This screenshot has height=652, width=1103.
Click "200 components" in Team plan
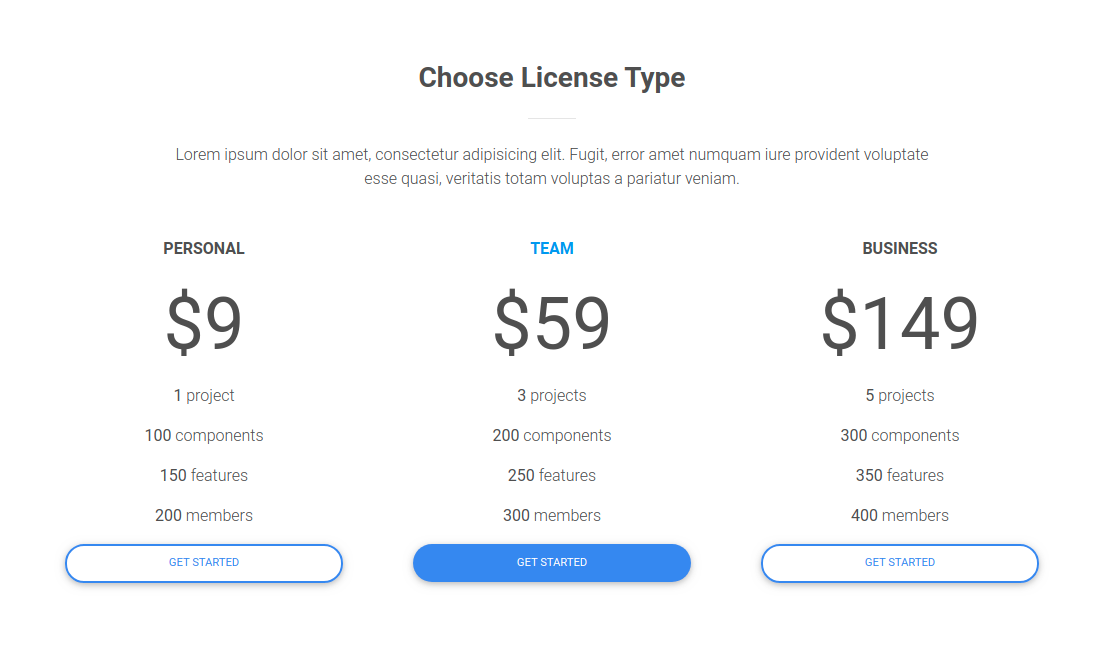[x=552, y=436]
